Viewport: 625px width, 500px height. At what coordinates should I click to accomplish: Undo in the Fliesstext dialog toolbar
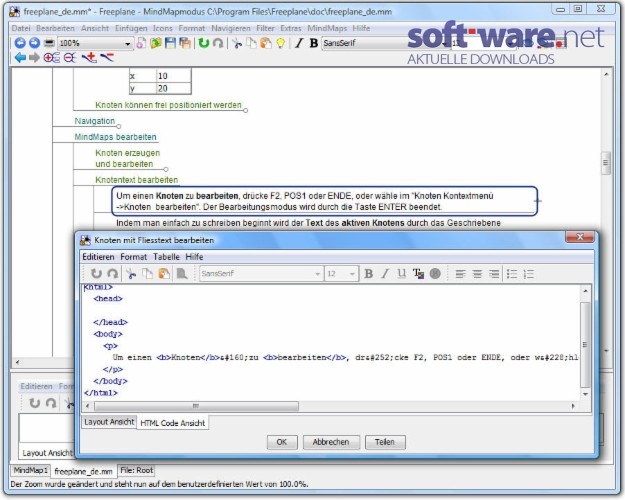[96, 274]
